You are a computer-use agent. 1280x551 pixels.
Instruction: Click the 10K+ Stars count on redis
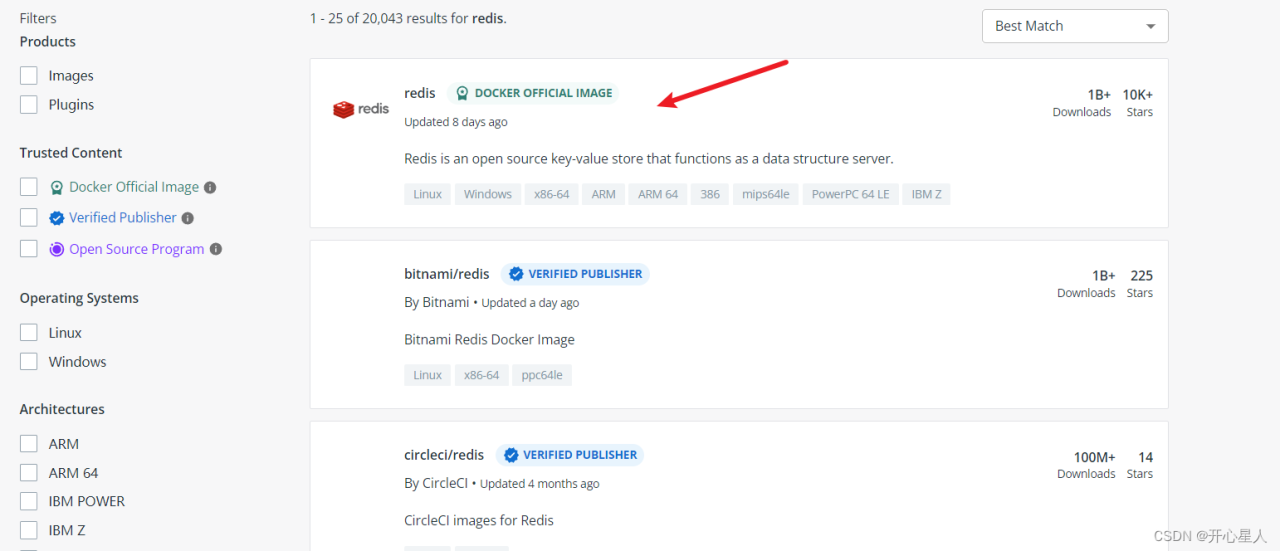click(1138, 95)
